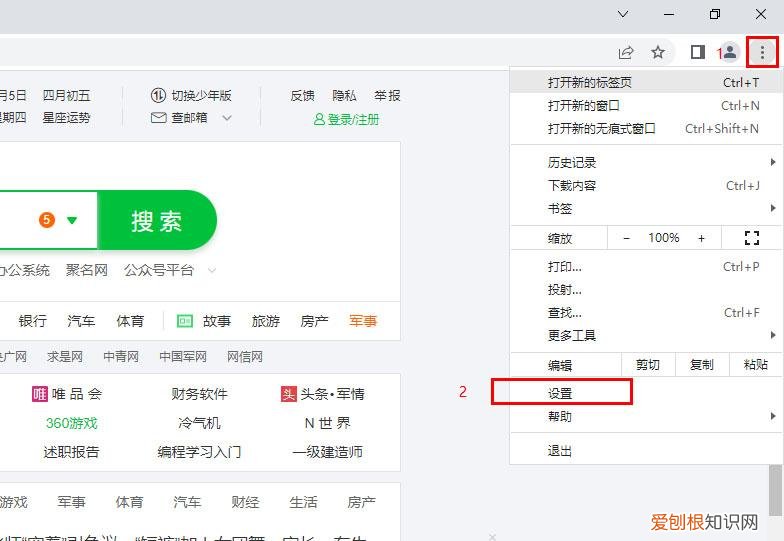Click the fullscreen icon in zoom row
The width and height of the screenshot is (784, 541).
(x=752, y=238)
